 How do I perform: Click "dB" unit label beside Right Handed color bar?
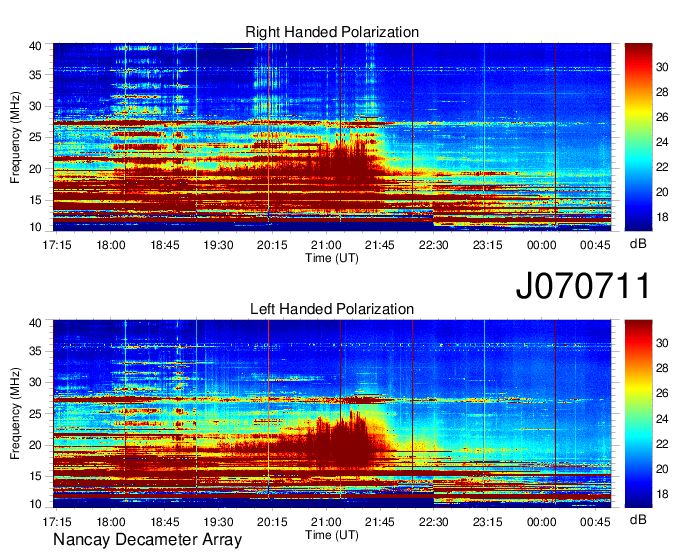638,244
